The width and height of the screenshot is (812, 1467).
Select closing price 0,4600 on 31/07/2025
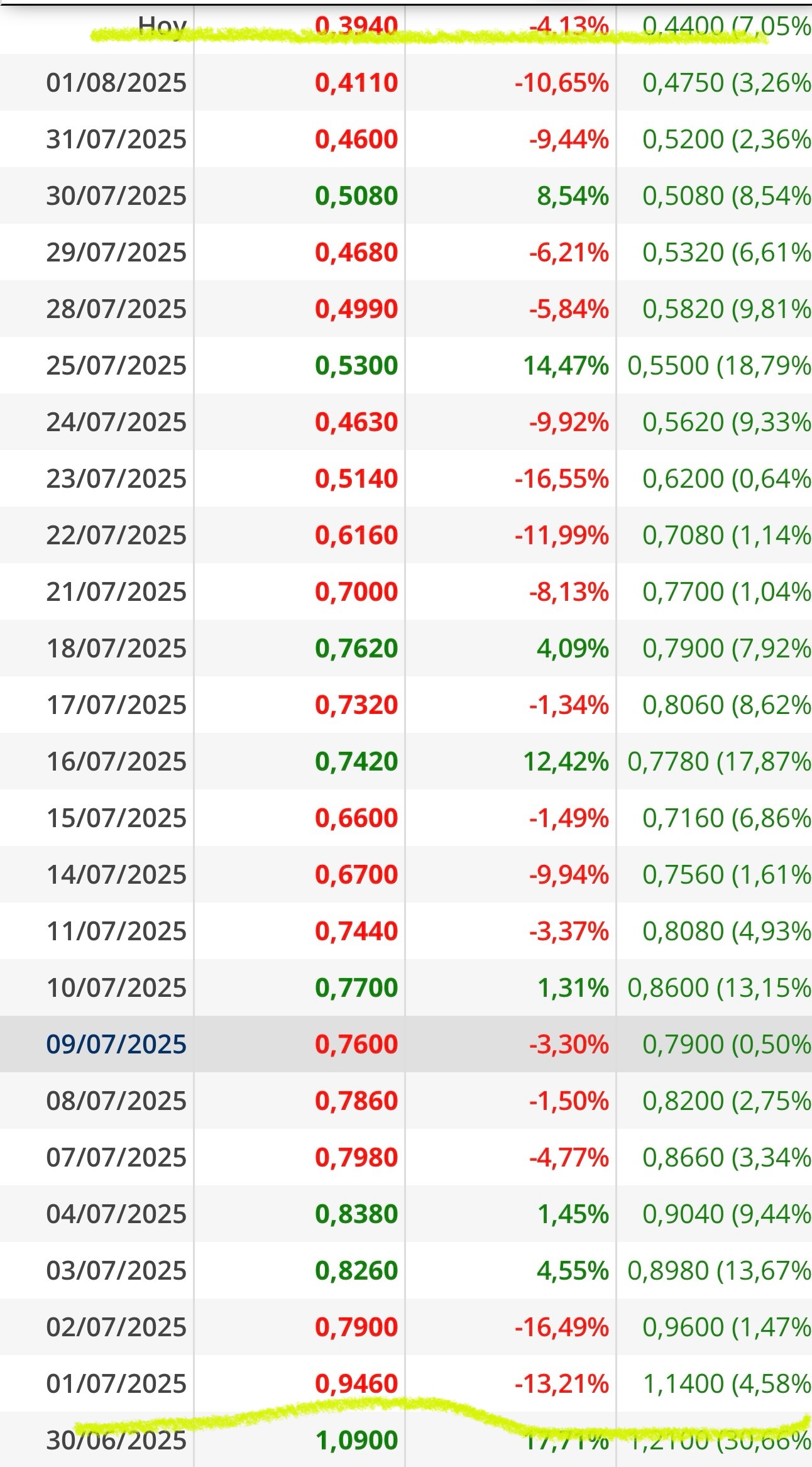pyautogui.click(x=356, y=140)
